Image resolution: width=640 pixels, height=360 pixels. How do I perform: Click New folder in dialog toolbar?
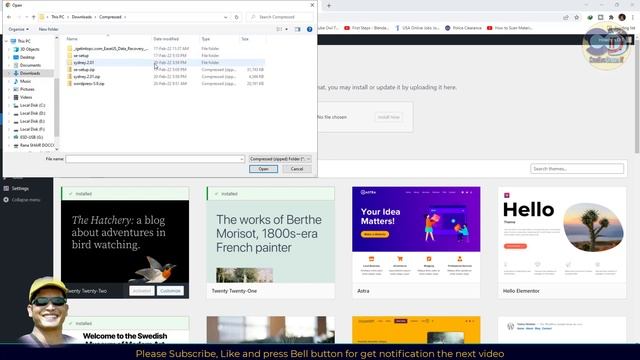48,29
